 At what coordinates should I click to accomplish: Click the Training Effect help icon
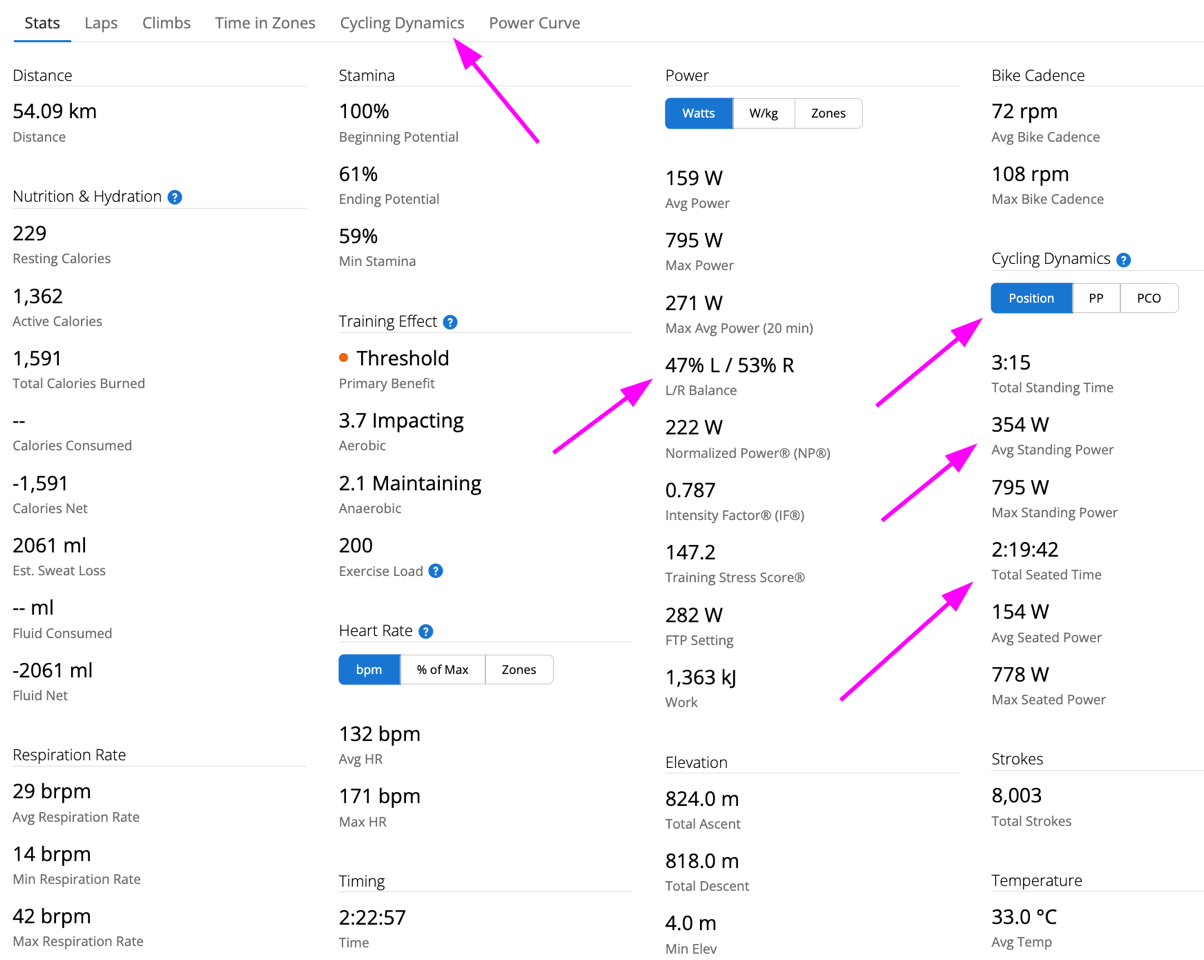(450, 322)
